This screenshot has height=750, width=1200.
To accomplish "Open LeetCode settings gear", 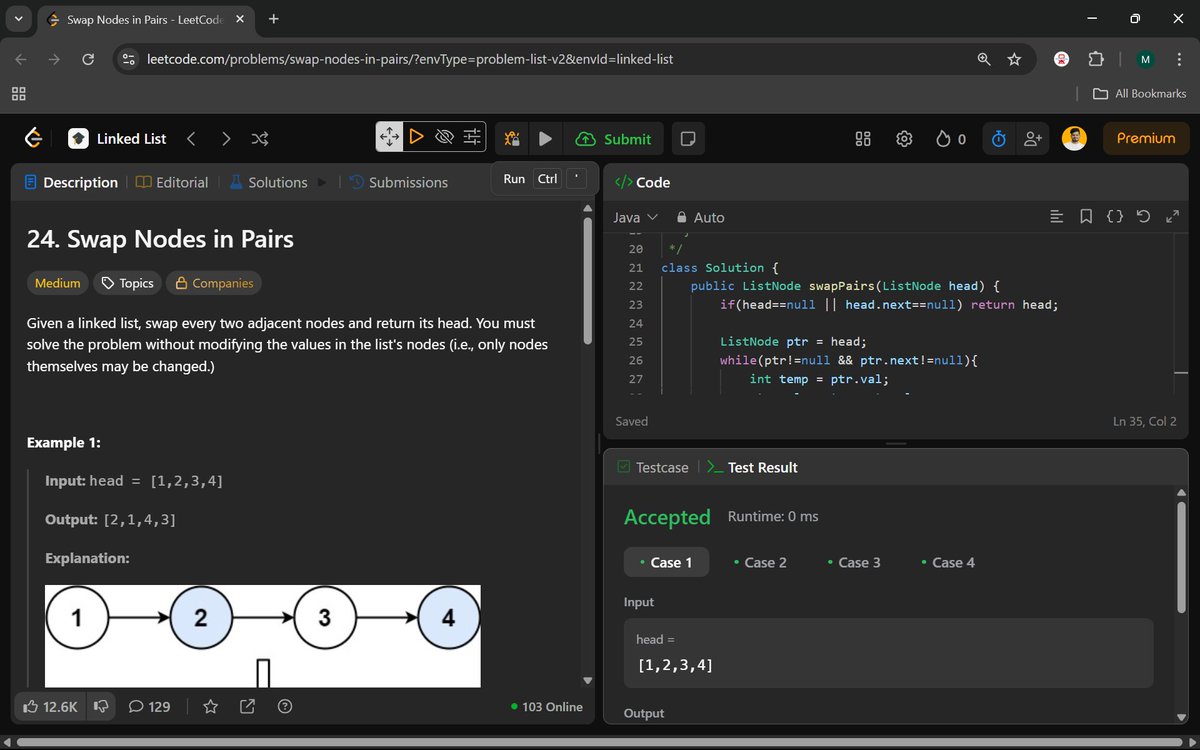I will click(905, 139).
